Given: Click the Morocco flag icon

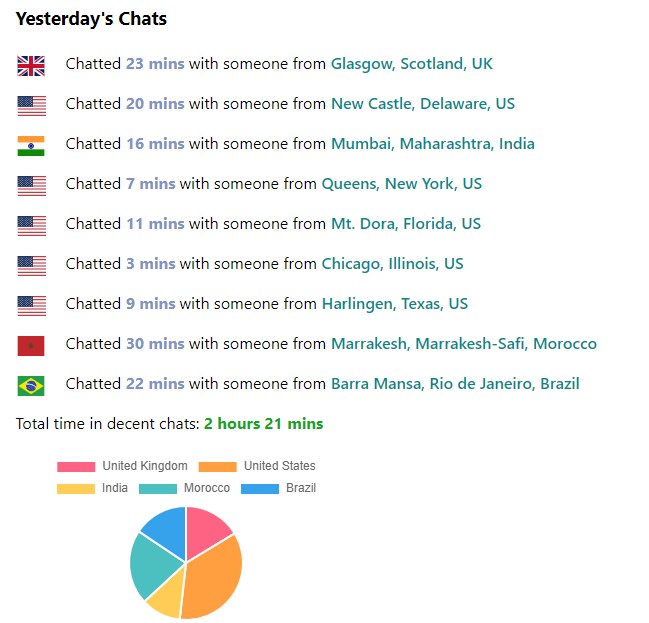Looking at the screenshot, I should click(31, 346).
